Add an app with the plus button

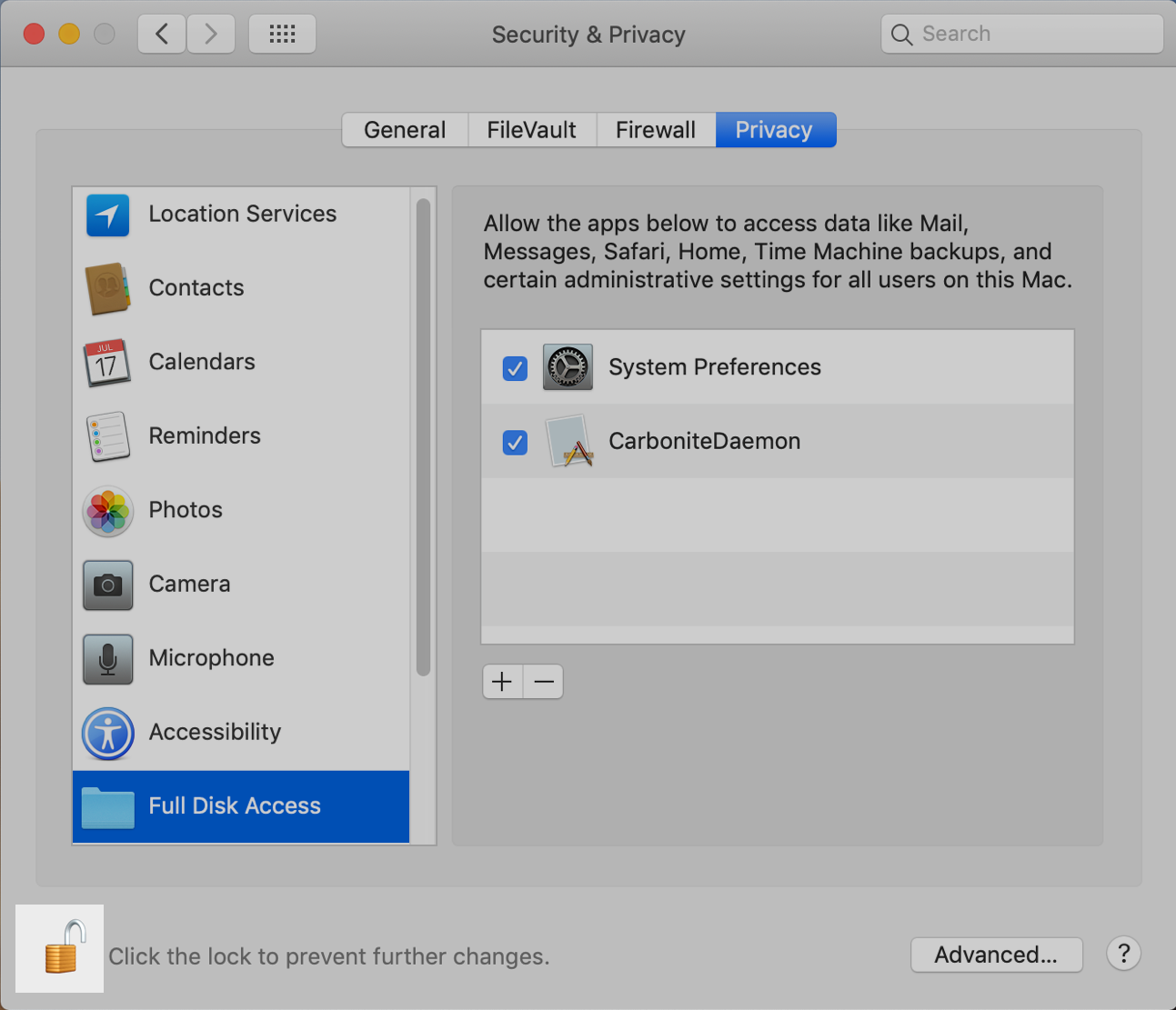tap(502, 681)
